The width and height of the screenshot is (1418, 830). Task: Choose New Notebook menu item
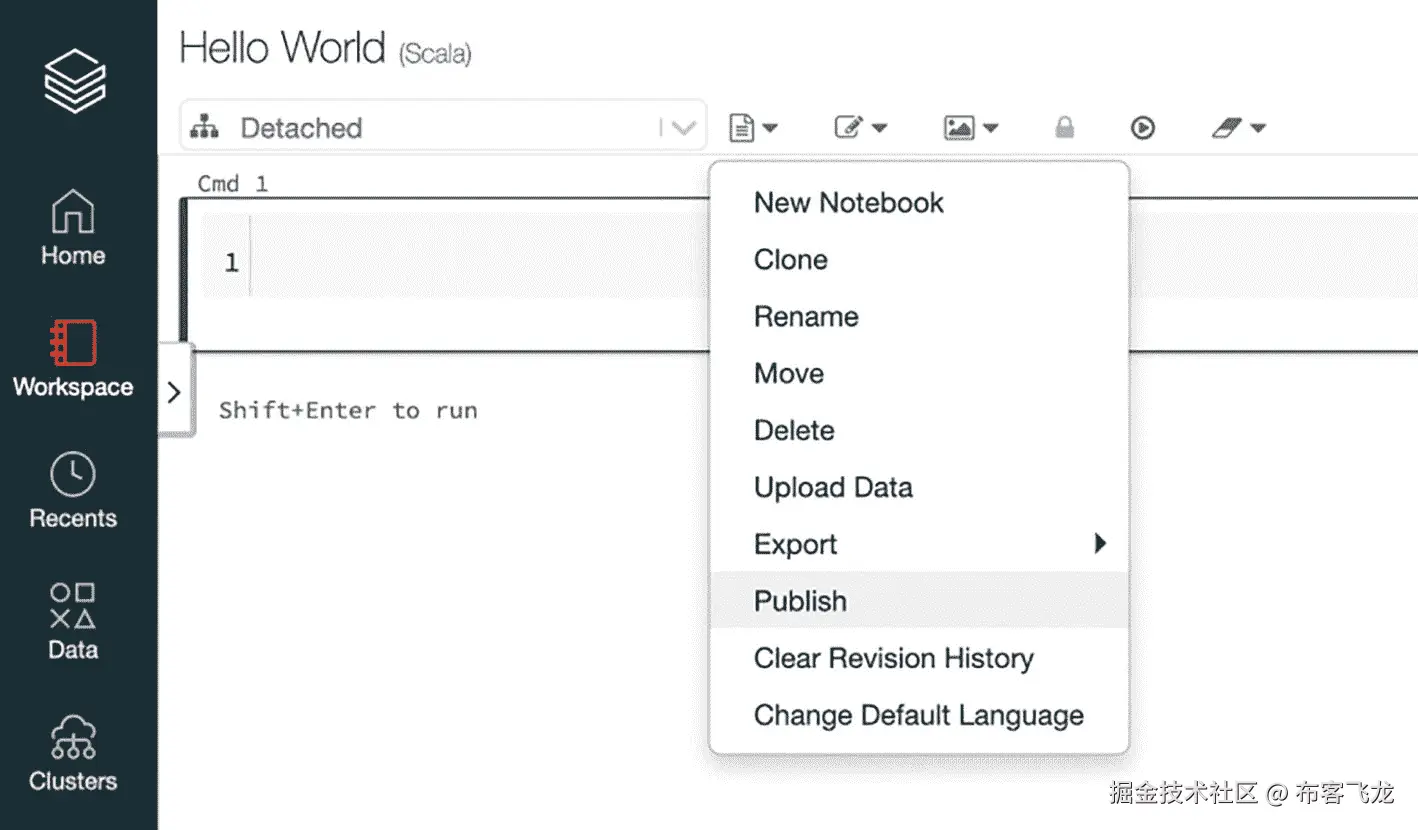(849, 203)
